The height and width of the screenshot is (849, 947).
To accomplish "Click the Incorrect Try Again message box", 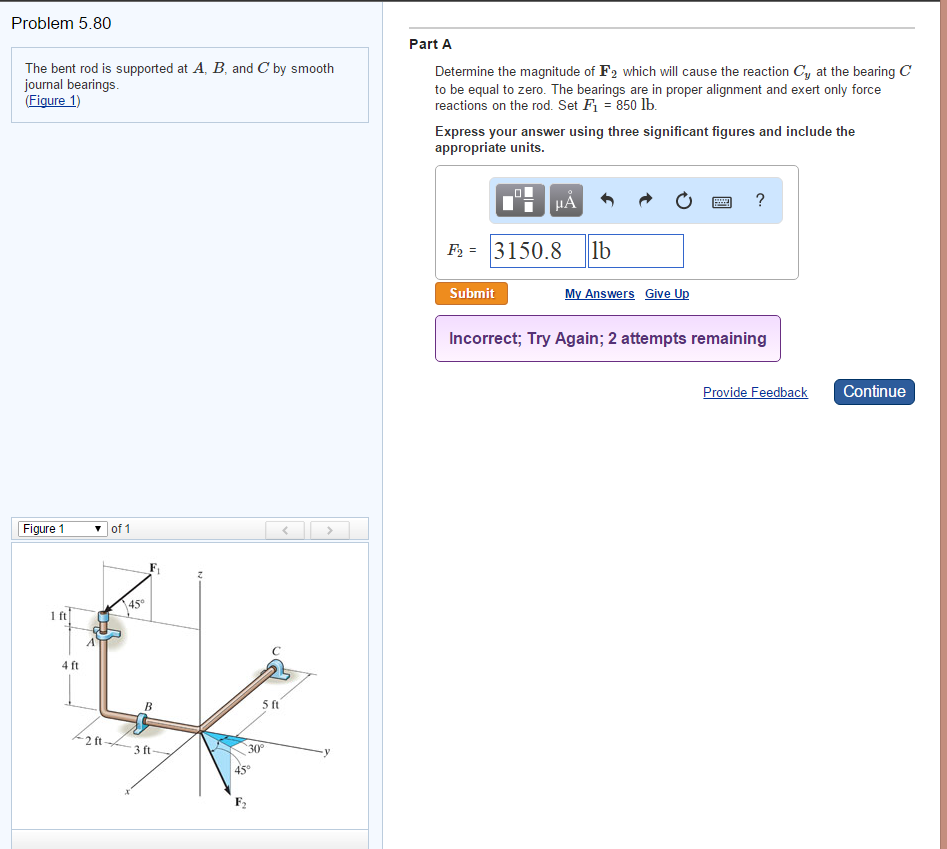I will (x=608, y=338).
